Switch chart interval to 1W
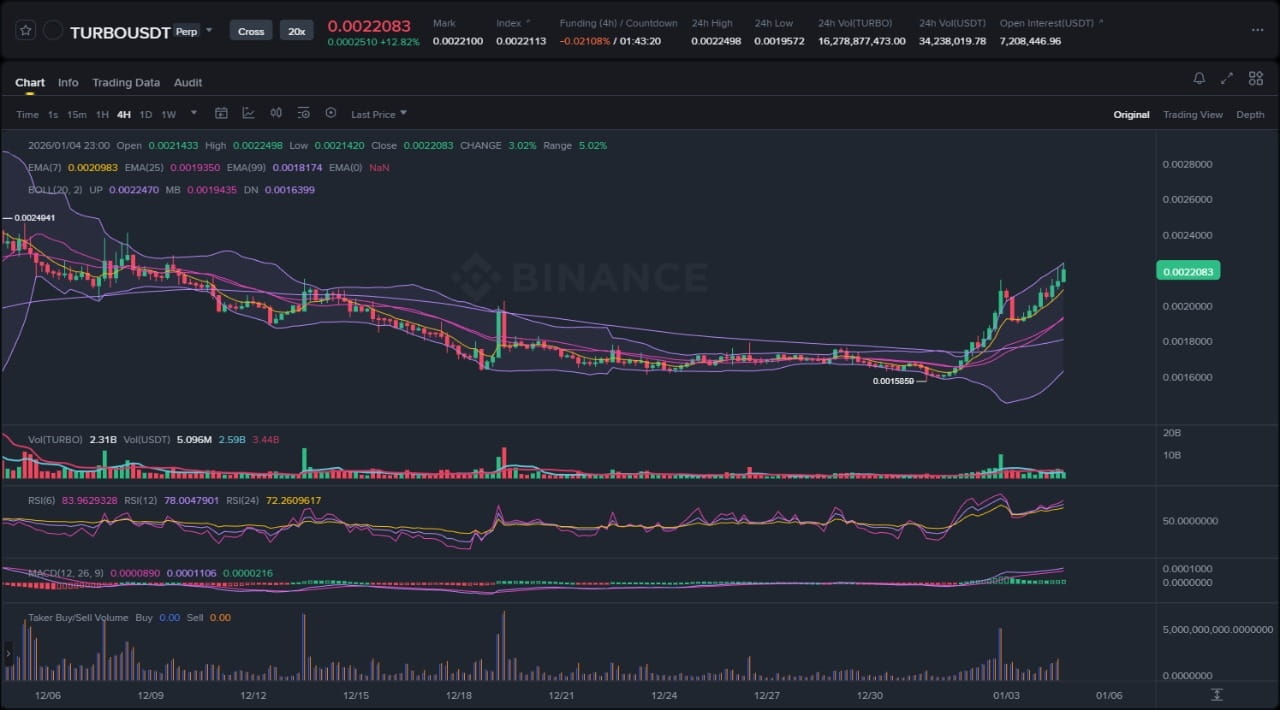The width and height of the screenshot is (1280, 710). 169,115
